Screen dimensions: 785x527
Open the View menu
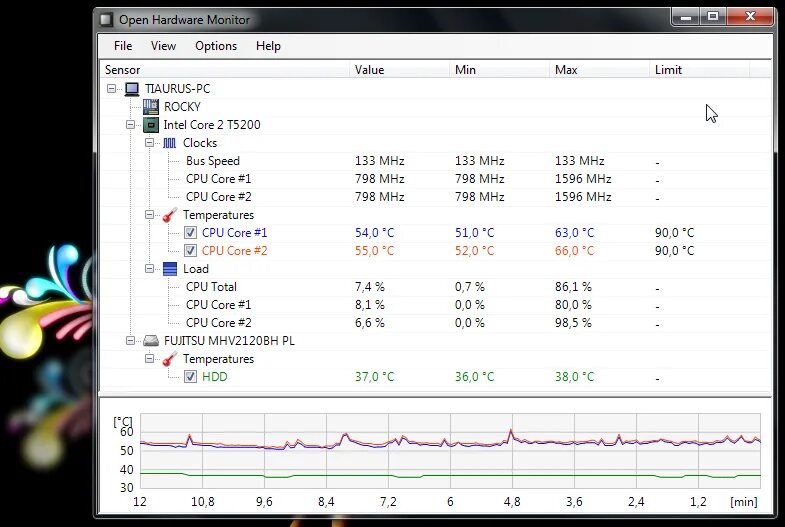click(163, 46)
